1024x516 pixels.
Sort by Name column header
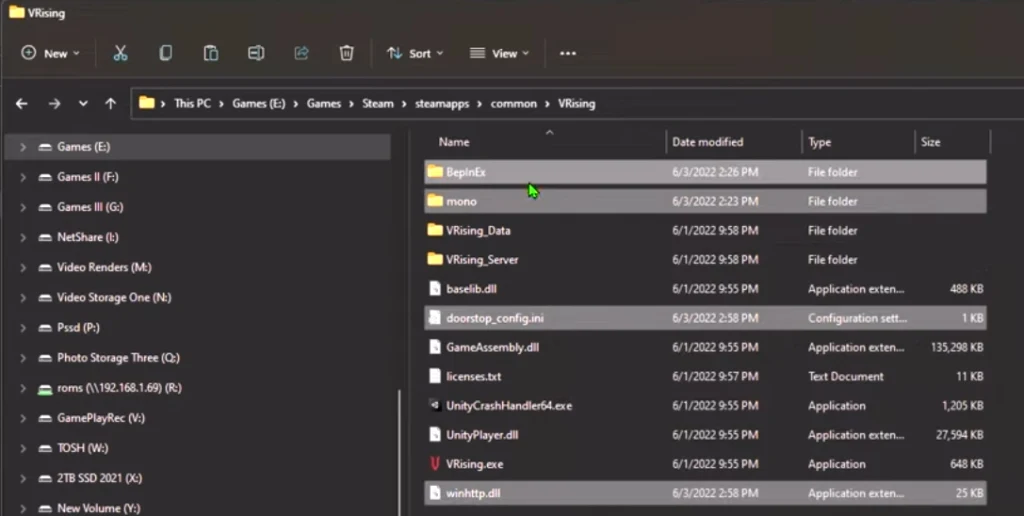tap(454, 142)
